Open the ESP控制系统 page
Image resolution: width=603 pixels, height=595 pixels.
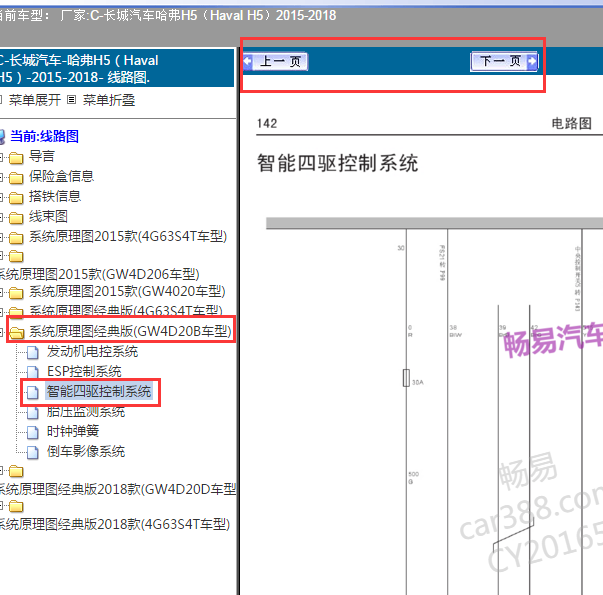(x=84, y=371)
